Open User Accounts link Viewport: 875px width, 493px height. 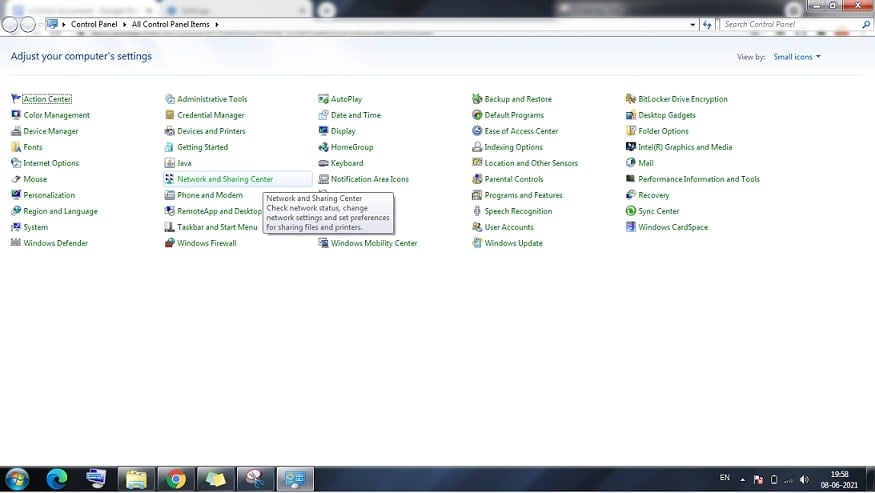point(509,227)
